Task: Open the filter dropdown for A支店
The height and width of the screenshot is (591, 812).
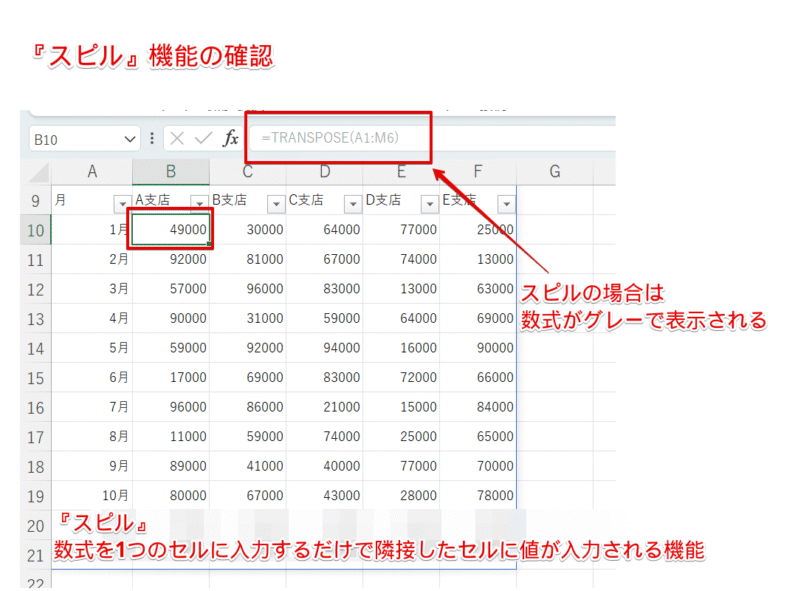Action: [199, 204]
